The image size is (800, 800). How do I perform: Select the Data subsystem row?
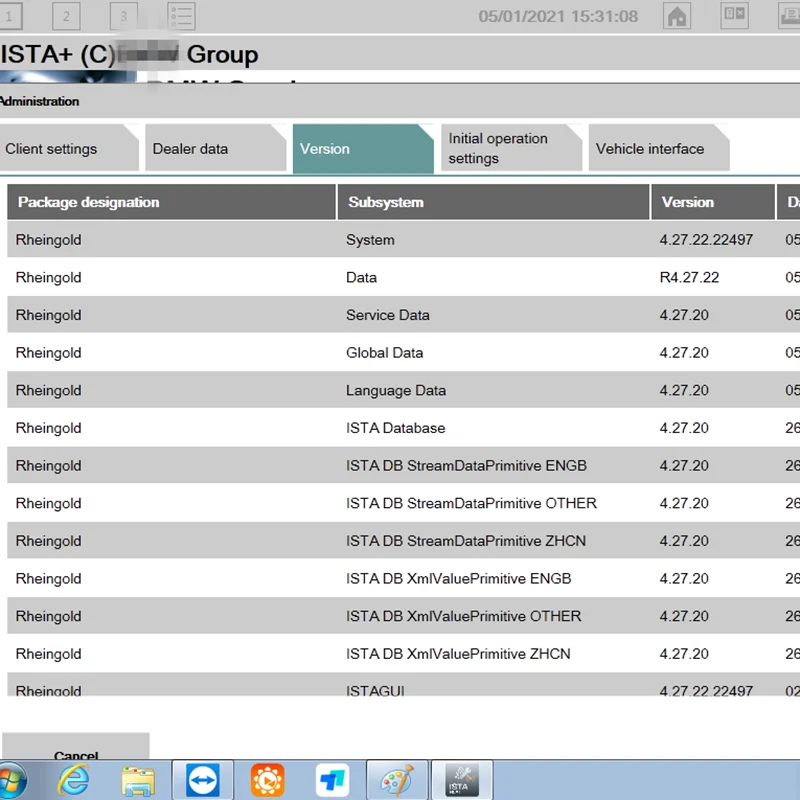coord(404,277)
